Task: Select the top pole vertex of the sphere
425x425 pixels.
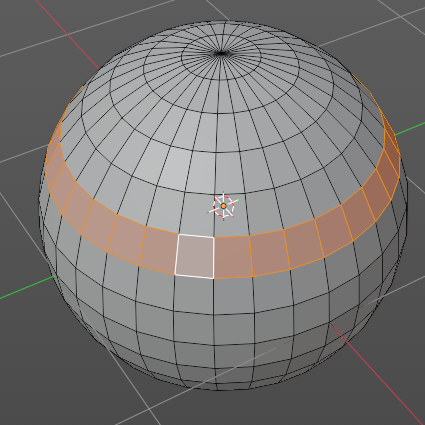Action: coord(220,53)
